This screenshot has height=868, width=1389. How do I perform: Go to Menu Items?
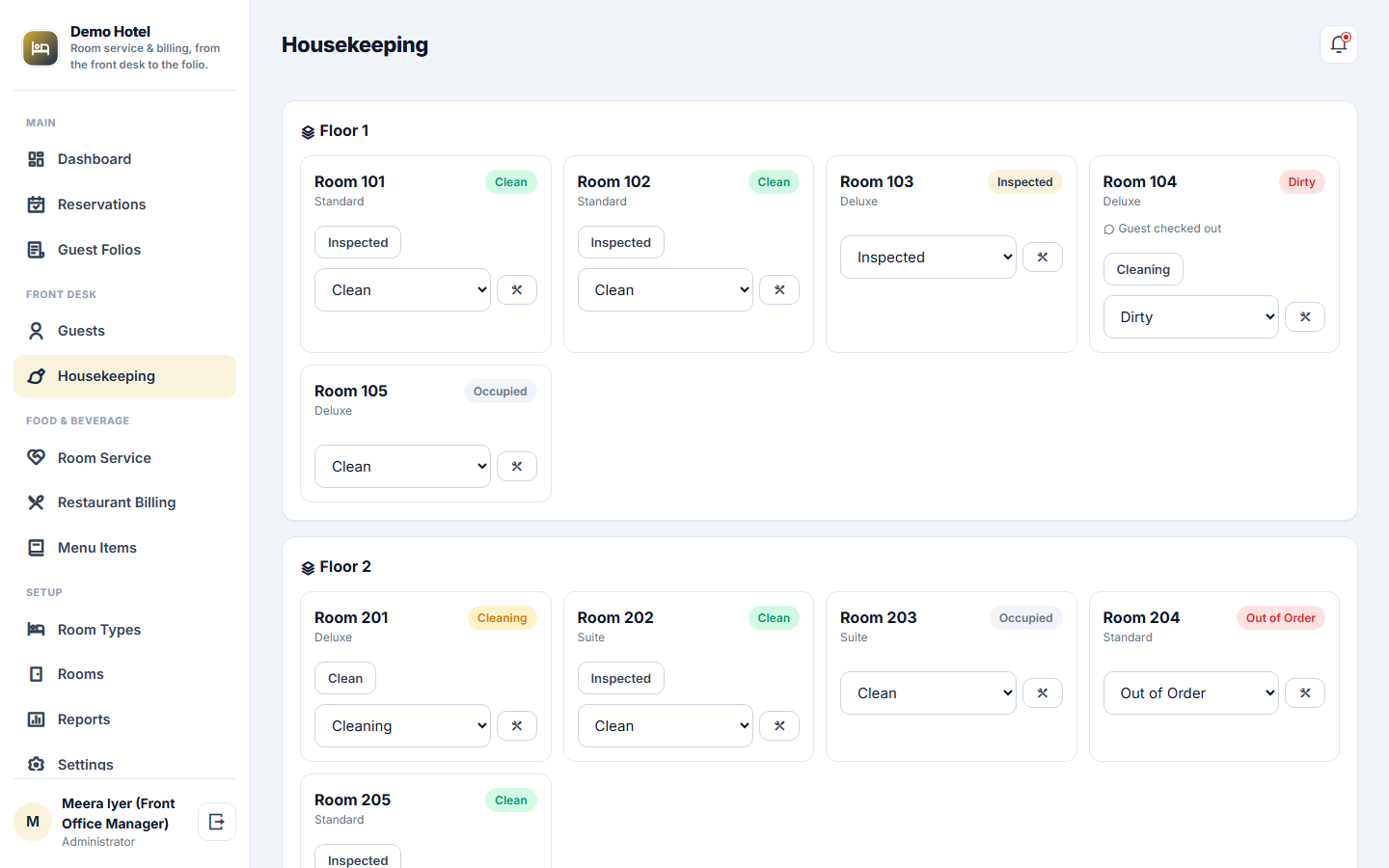pos(124,548)
